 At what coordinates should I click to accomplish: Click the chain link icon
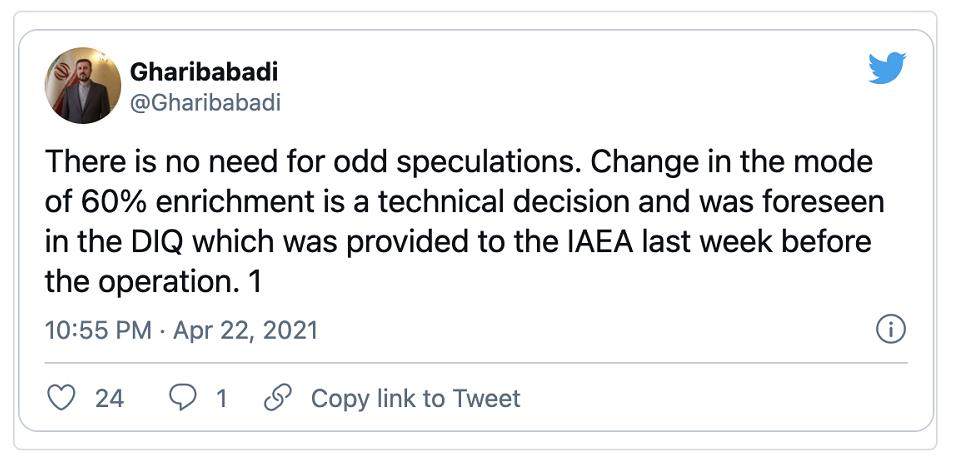tap(276, 398)
